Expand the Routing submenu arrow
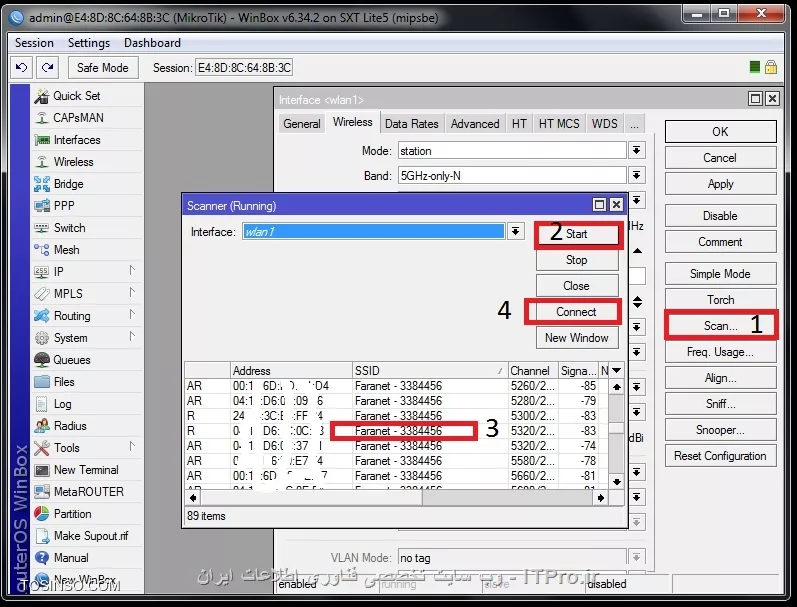This screenshot has height=607, width=797. pyautogui.click(x=132, y=314)
